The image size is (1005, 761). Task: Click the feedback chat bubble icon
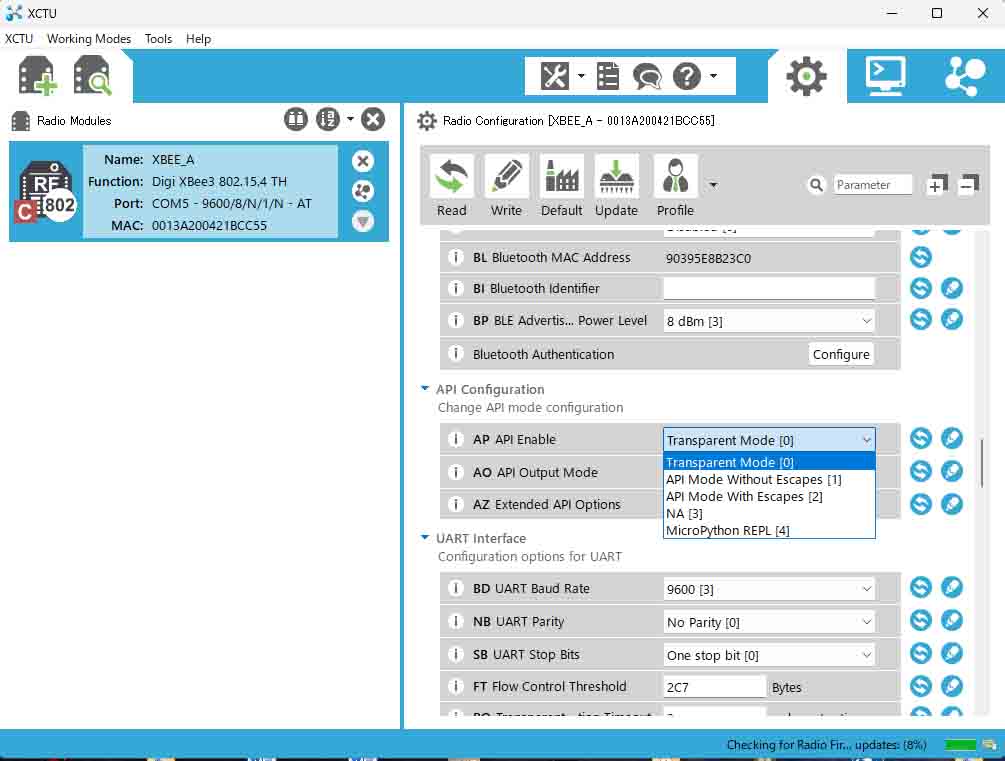tap(647, 76)
